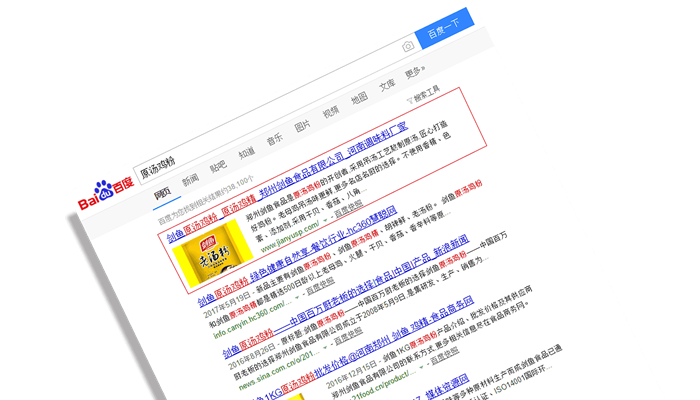Expand the 更多» tab list

point(415,72)
